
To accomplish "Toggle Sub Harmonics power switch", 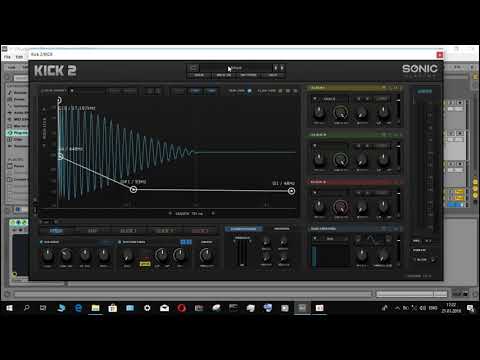I will pyautogui.click(x=119, y=242).
